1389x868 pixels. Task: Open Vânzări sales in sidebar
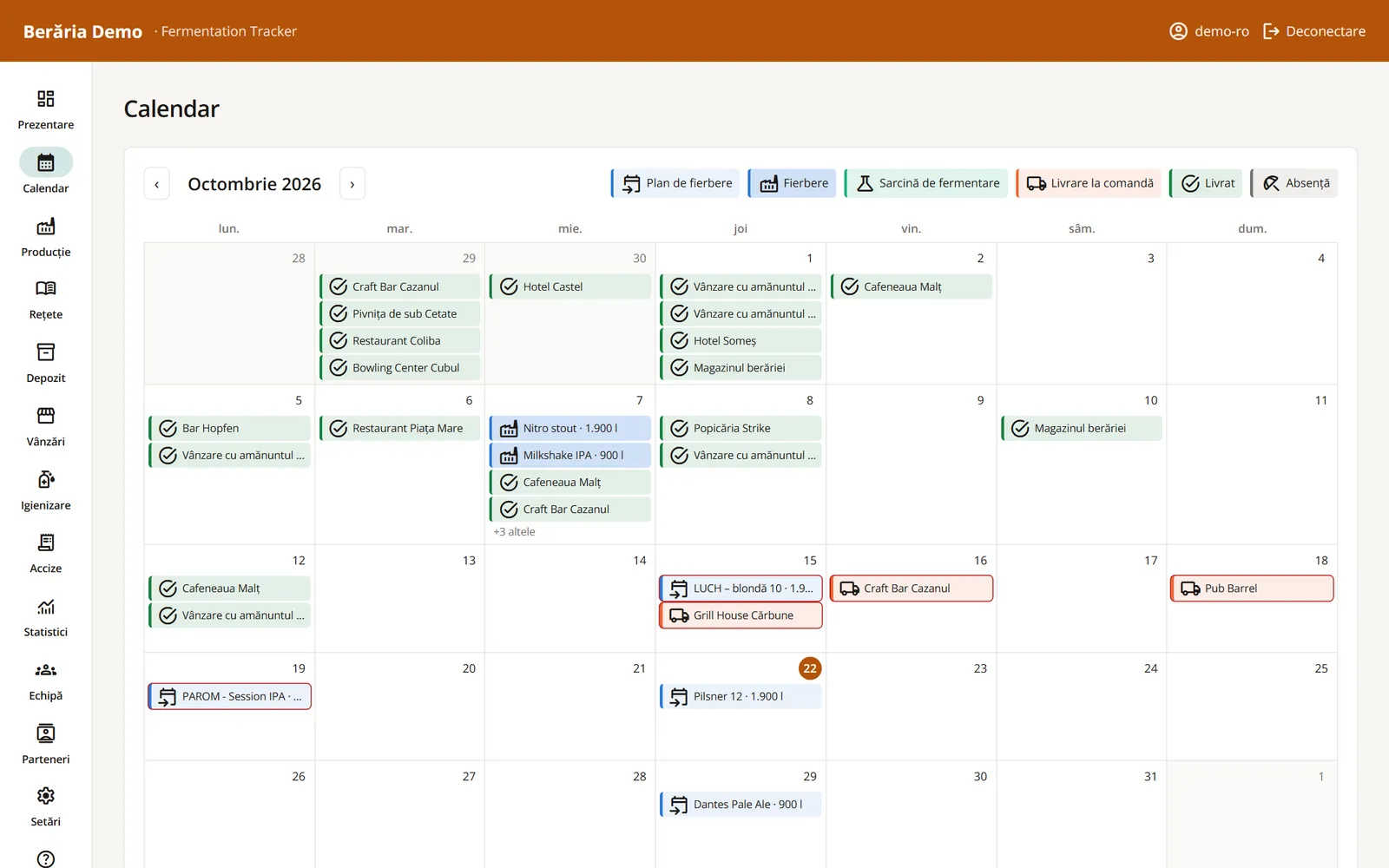(x=45, y=427)
